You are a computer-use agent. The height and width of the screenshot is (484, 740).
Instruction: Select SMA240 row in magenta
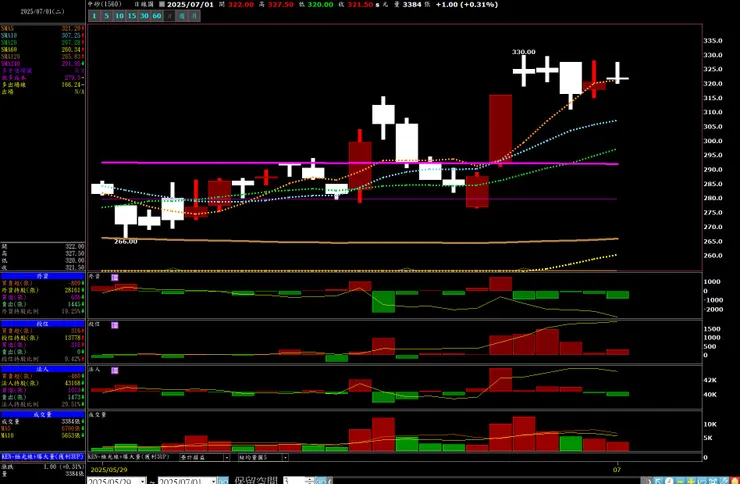pos(42,63)
